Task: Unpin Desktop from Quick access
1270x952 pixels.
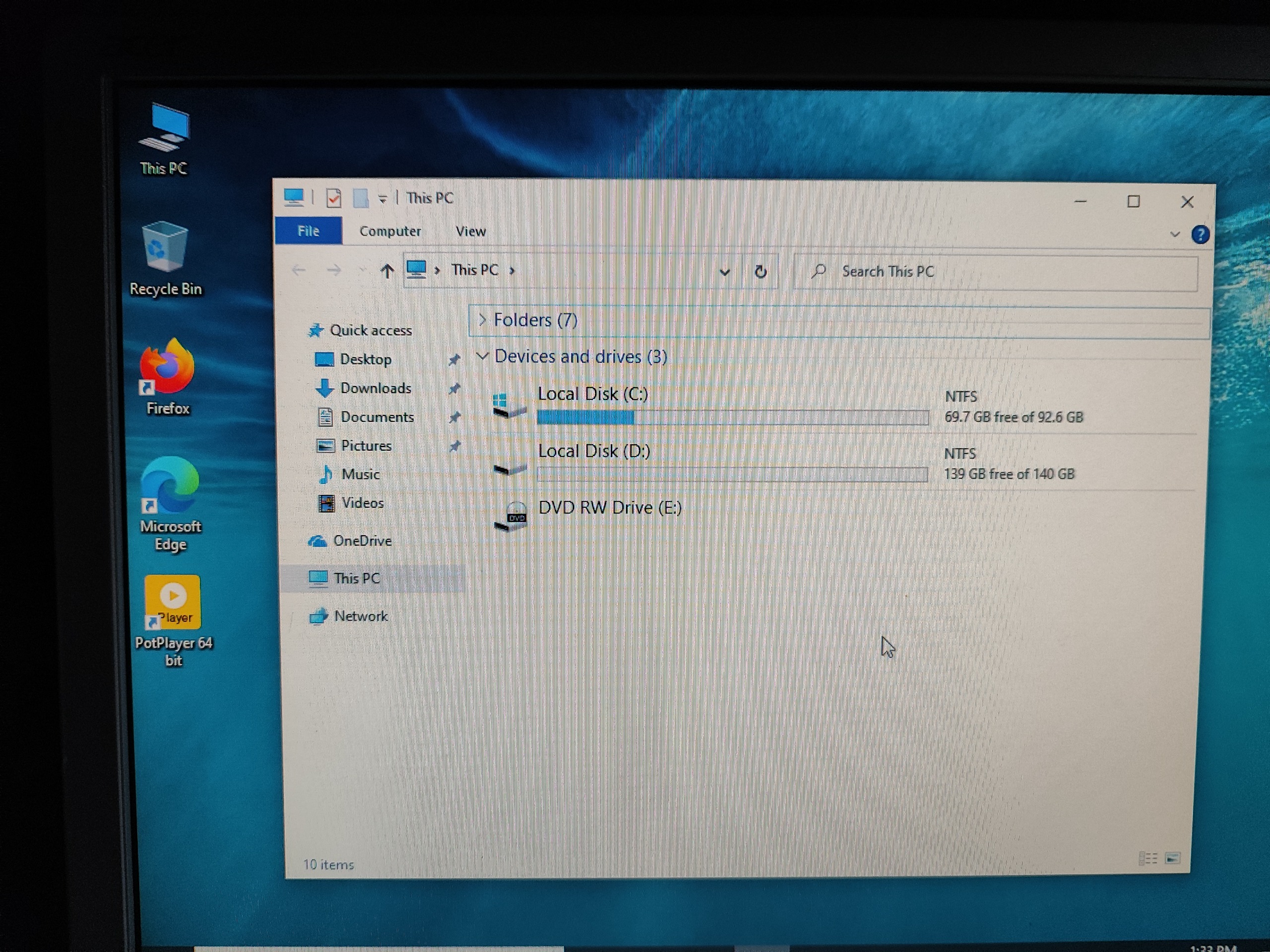Action: point(454,360)
